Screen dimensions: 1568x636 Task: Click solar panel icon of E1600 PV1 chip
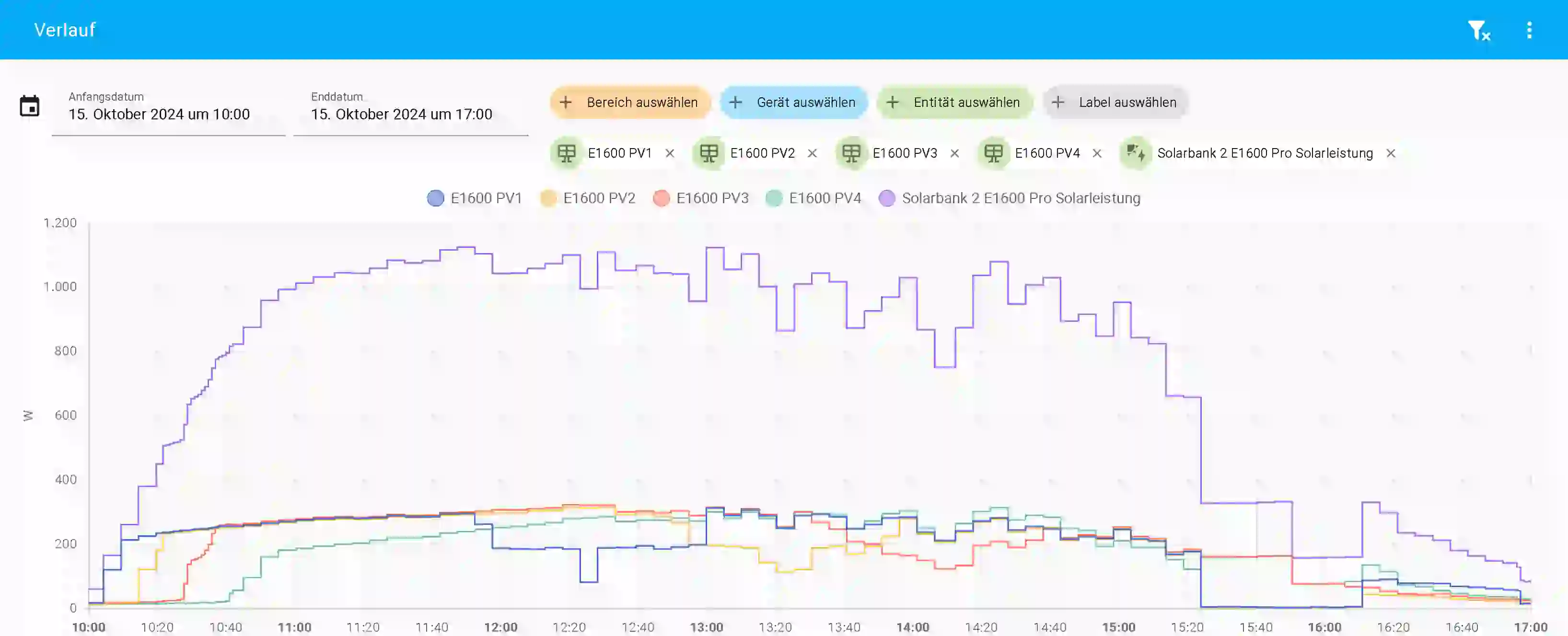point(567,153)
